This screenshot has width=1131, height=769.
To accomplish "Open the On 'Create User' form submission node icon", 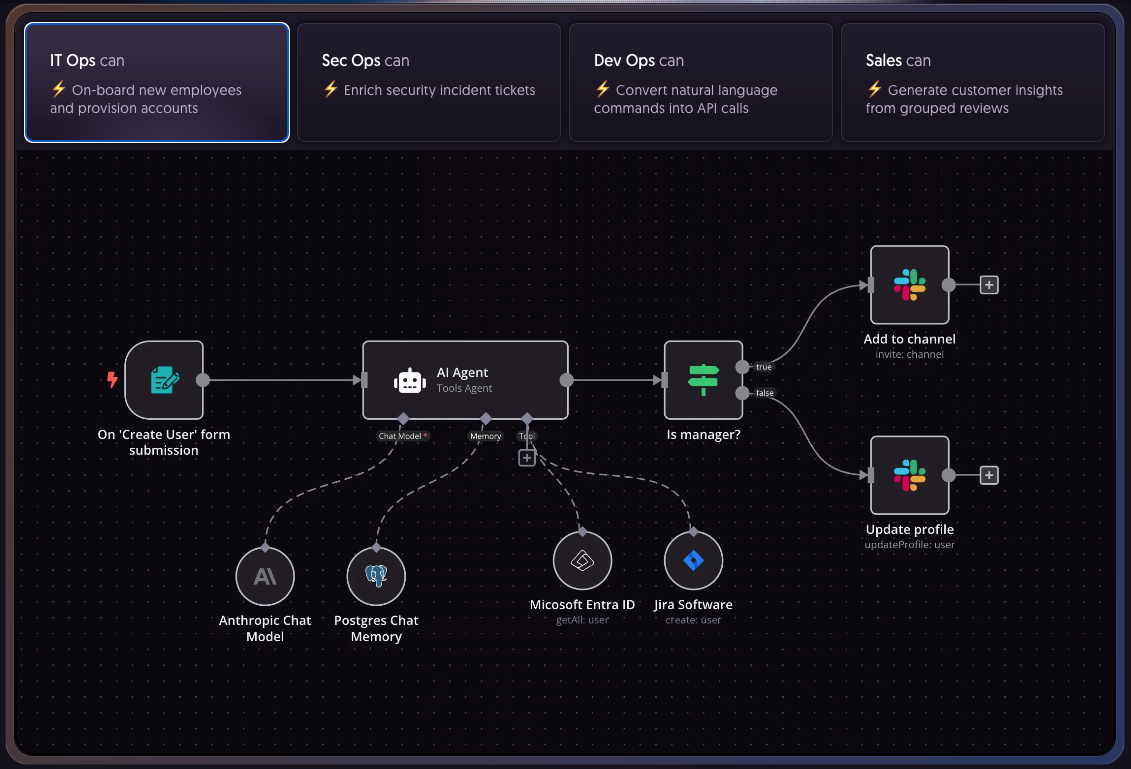I will pos(165,380).
